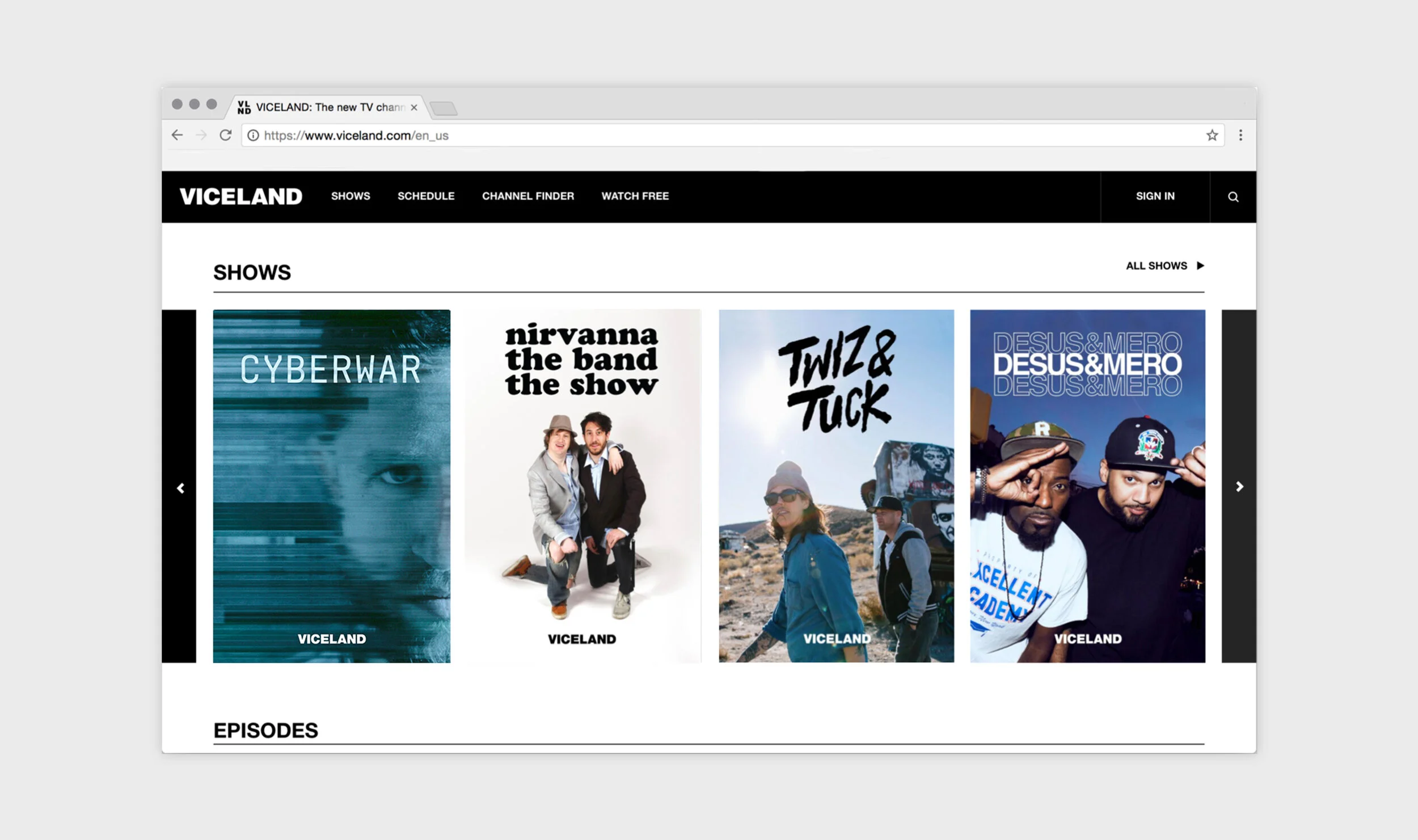This screenshot has width=1418, height=840.
Task: Bookmark the page with the star icon
Action: (x=1212, y=136)
